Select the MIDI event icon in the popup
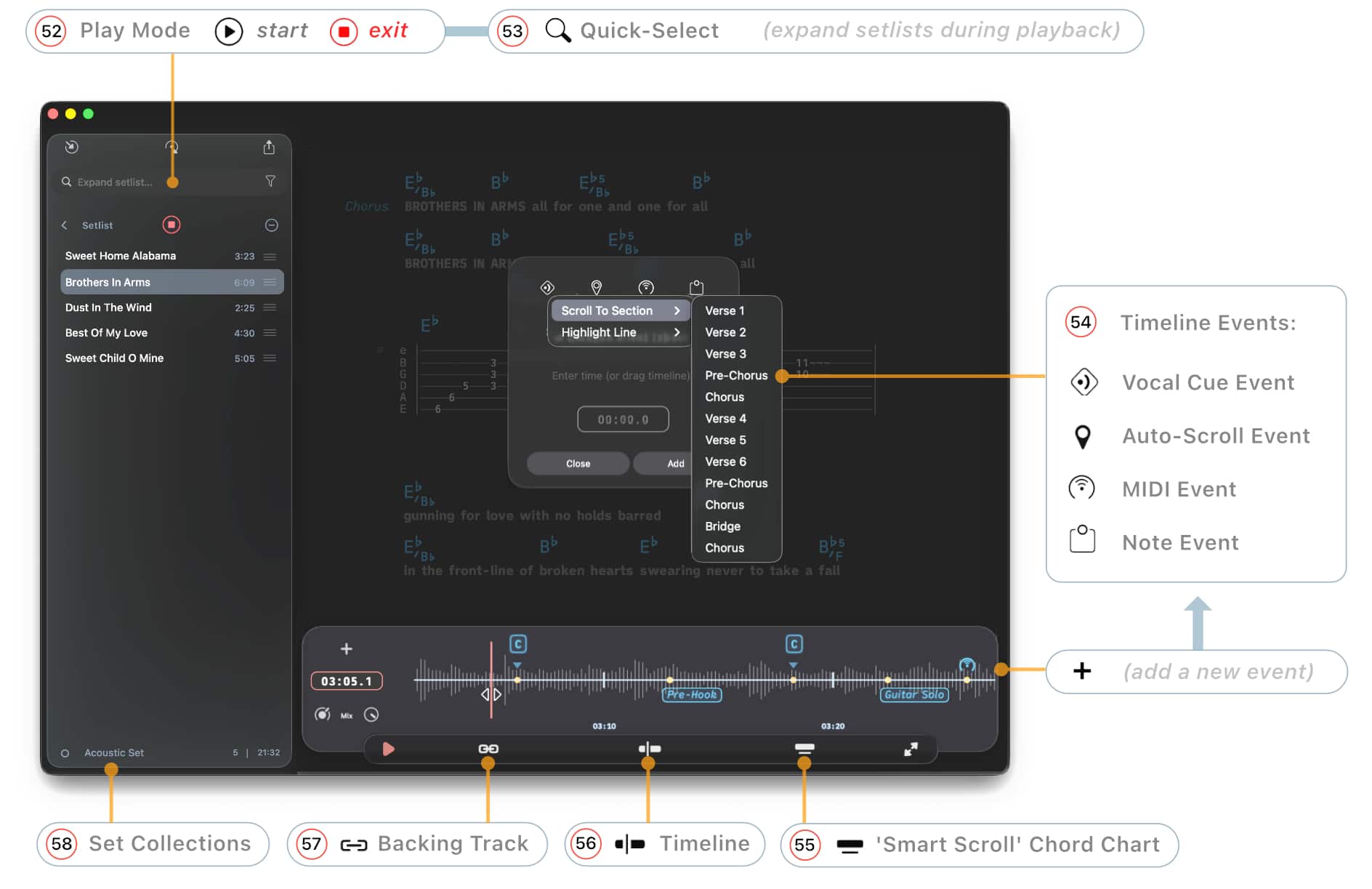Image resolution: width=1372 pixels, height=889 pixels. tap(646, 287)
